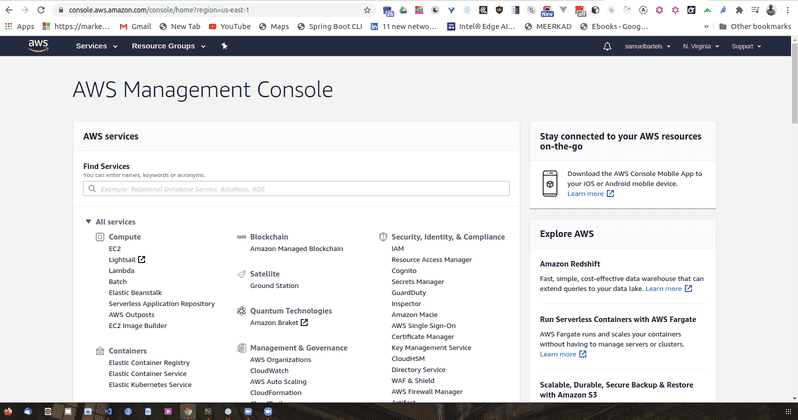
Task: Show applications grid in taskbar corner
Action: click(788, 411)
